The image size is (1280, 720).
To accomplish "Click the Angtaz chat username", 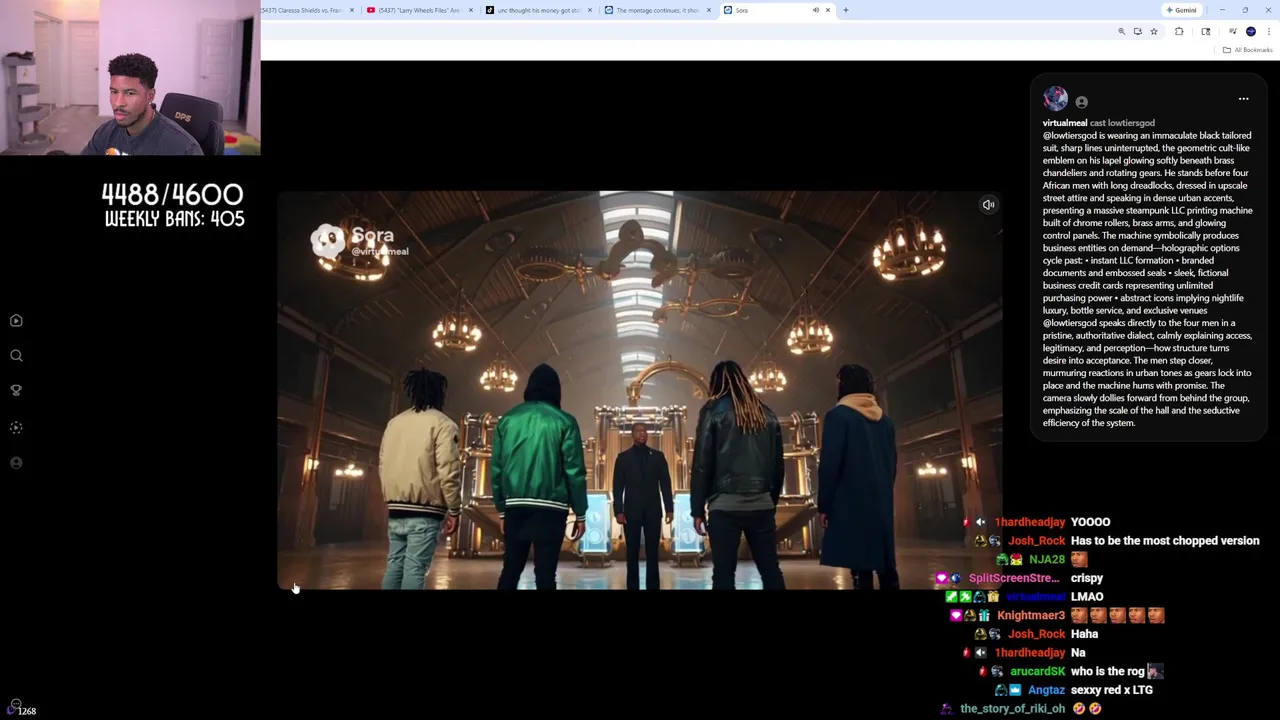I will (1046, 690).
